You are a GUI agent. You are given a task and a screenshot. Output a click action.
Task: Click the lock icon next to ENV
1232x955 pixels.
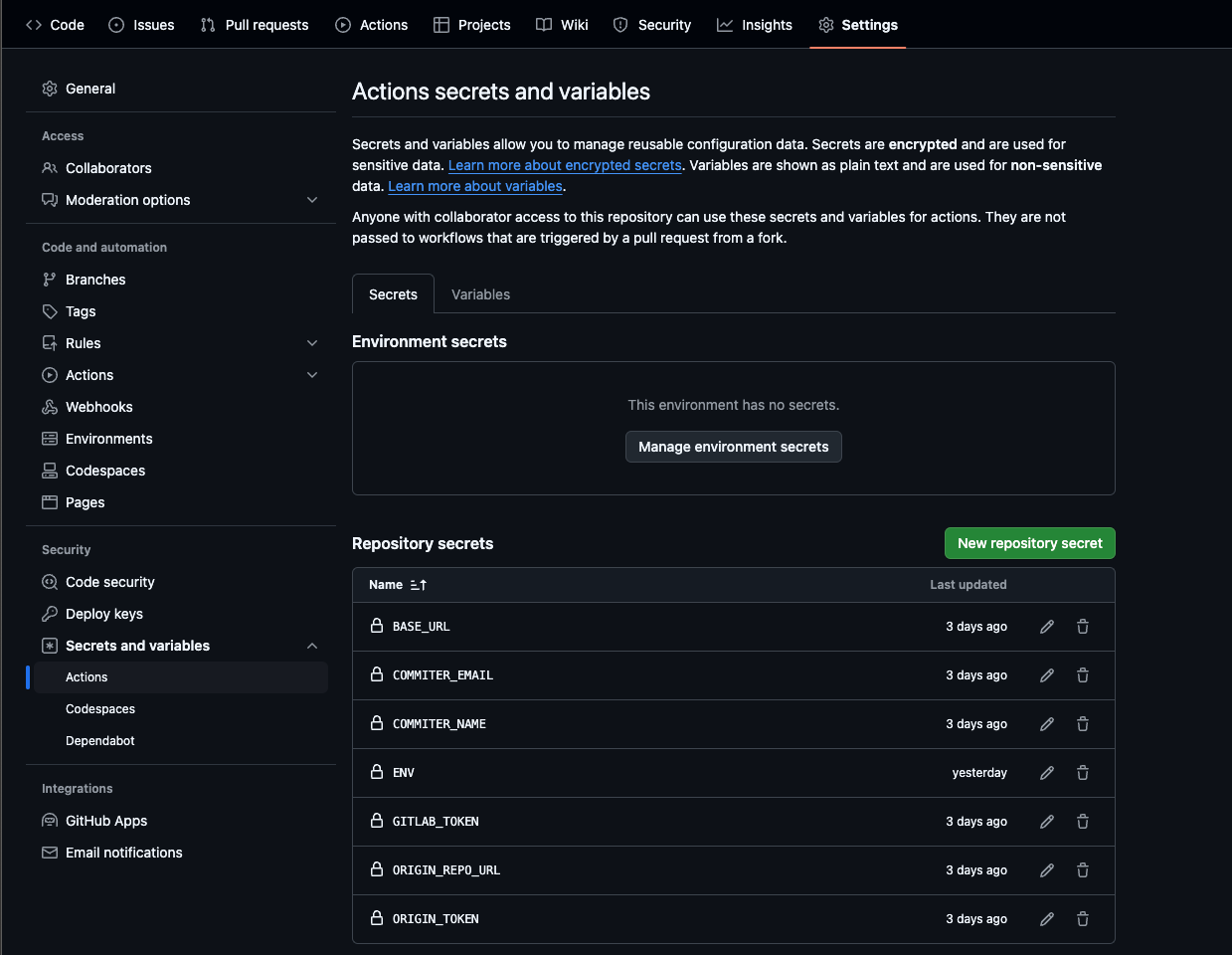point(377,772)
